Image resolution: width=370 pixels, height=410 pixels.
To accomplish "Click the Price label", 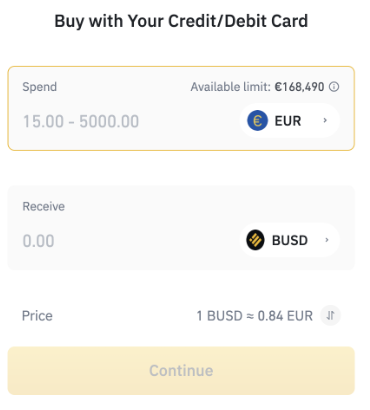I will (37, 316).
